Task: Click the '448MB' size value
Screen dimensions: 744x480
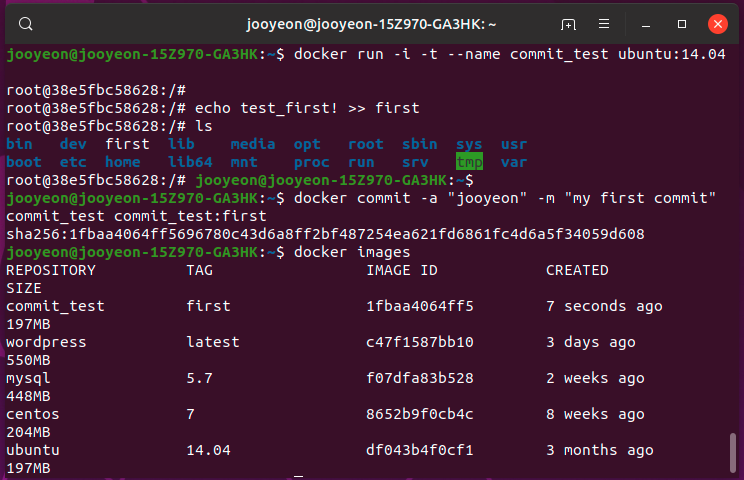Action: coord(28,396)
